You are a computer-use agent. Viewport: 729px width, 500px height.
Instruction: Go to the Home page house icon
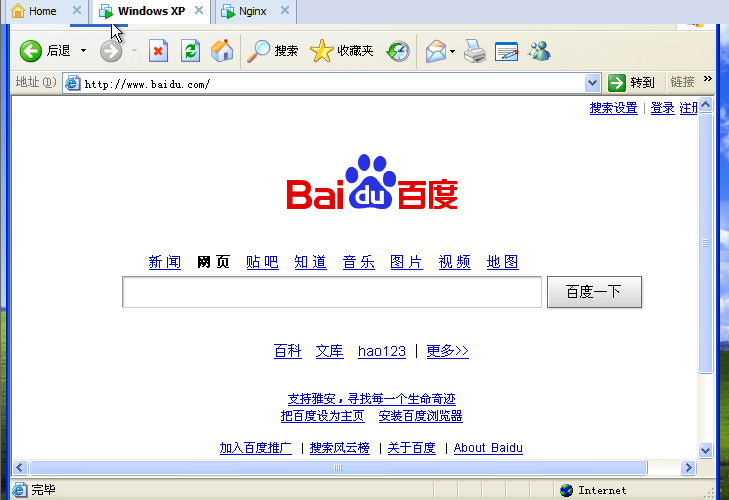point(222,51)
